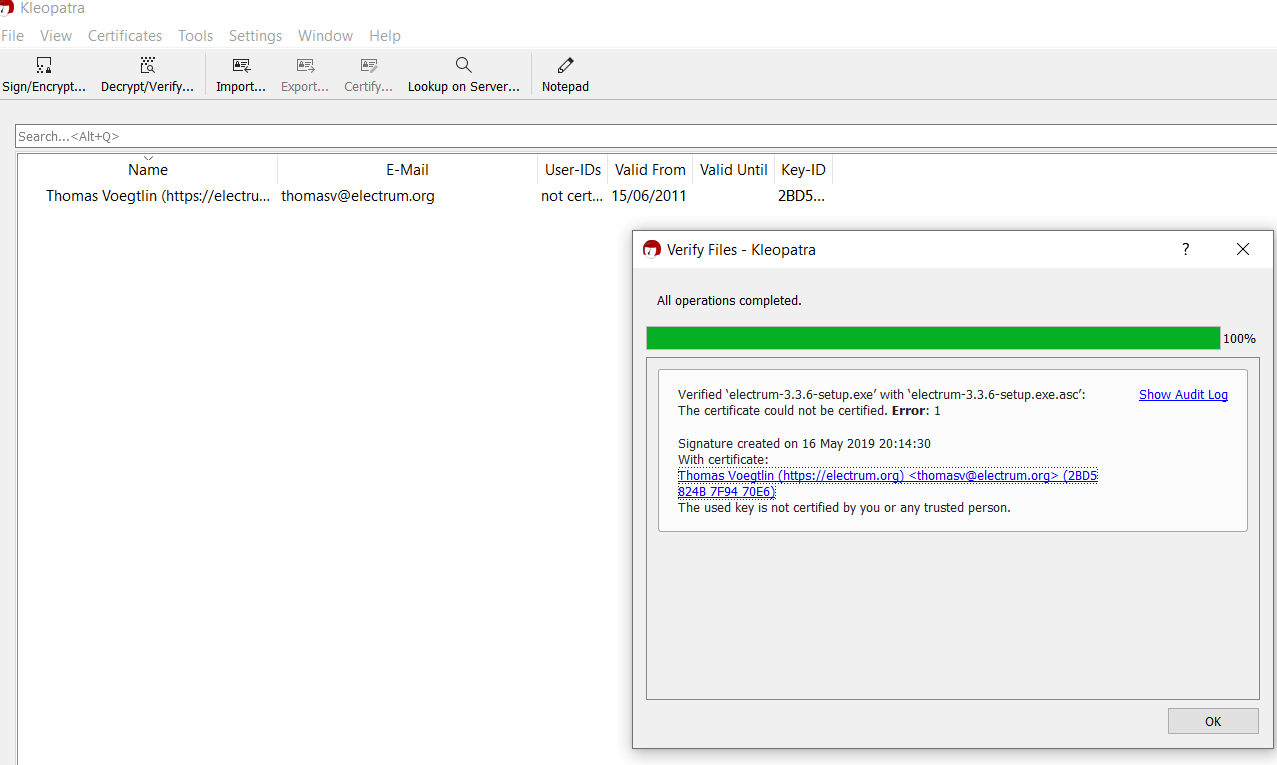Open the Show Audit Log link

(x=1183, y=395)
